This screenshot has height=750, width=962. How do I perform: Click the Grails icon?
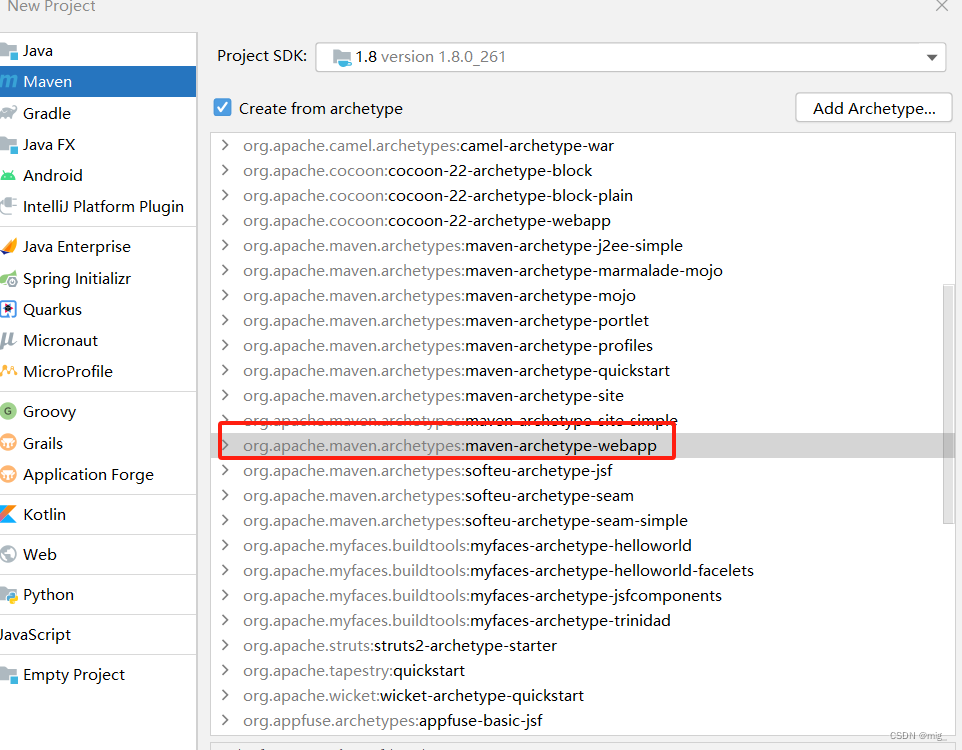(x=8, y=443)
